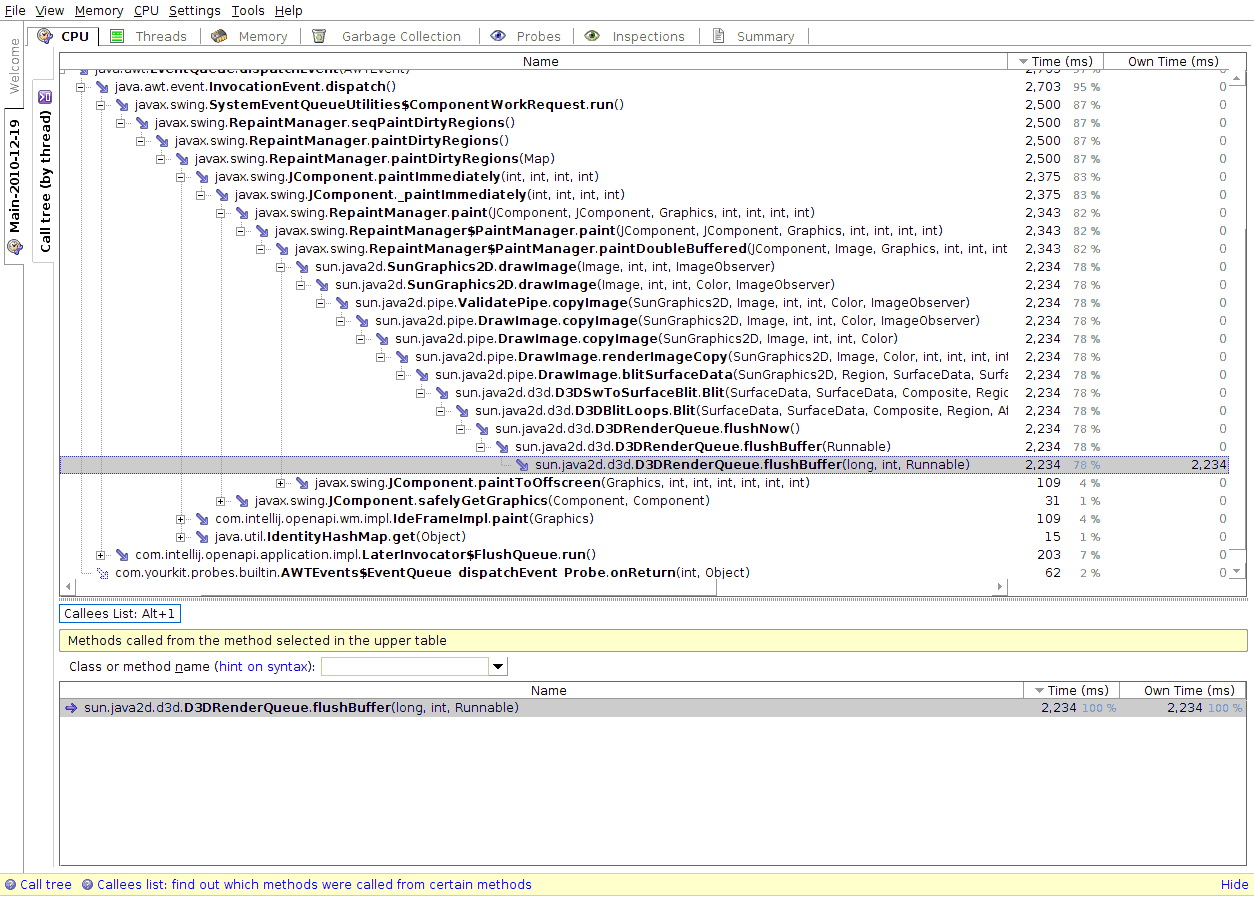Open the View menu
The image size is (1254, 913).
point(49,10)
